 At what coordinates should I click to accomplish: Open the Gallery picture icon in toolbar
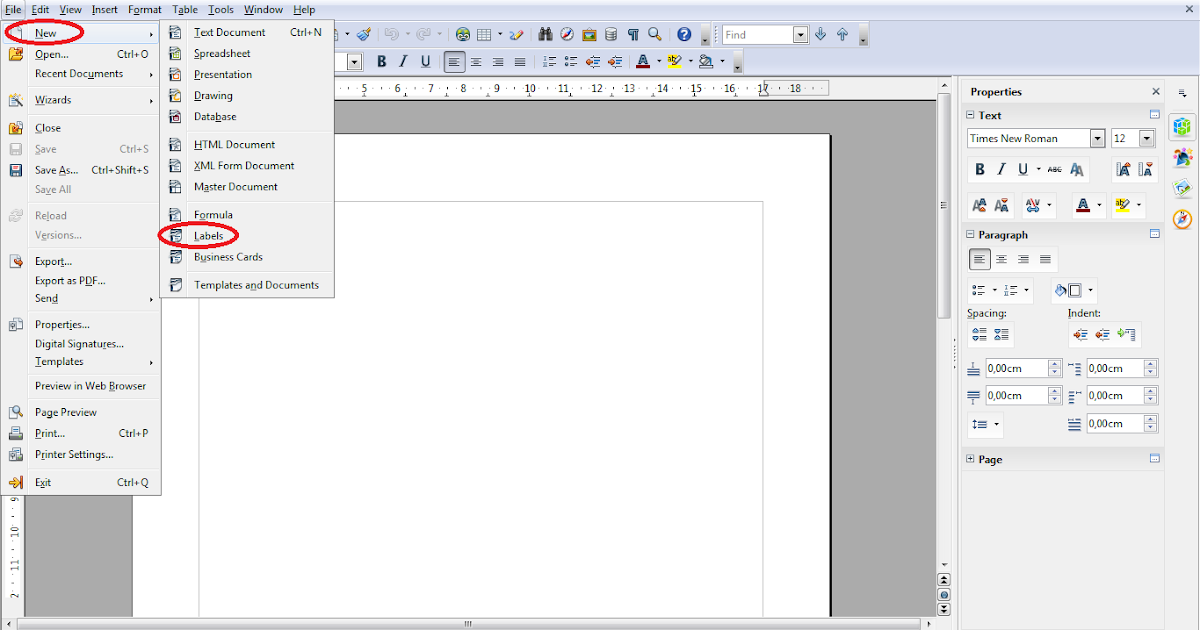589,34
